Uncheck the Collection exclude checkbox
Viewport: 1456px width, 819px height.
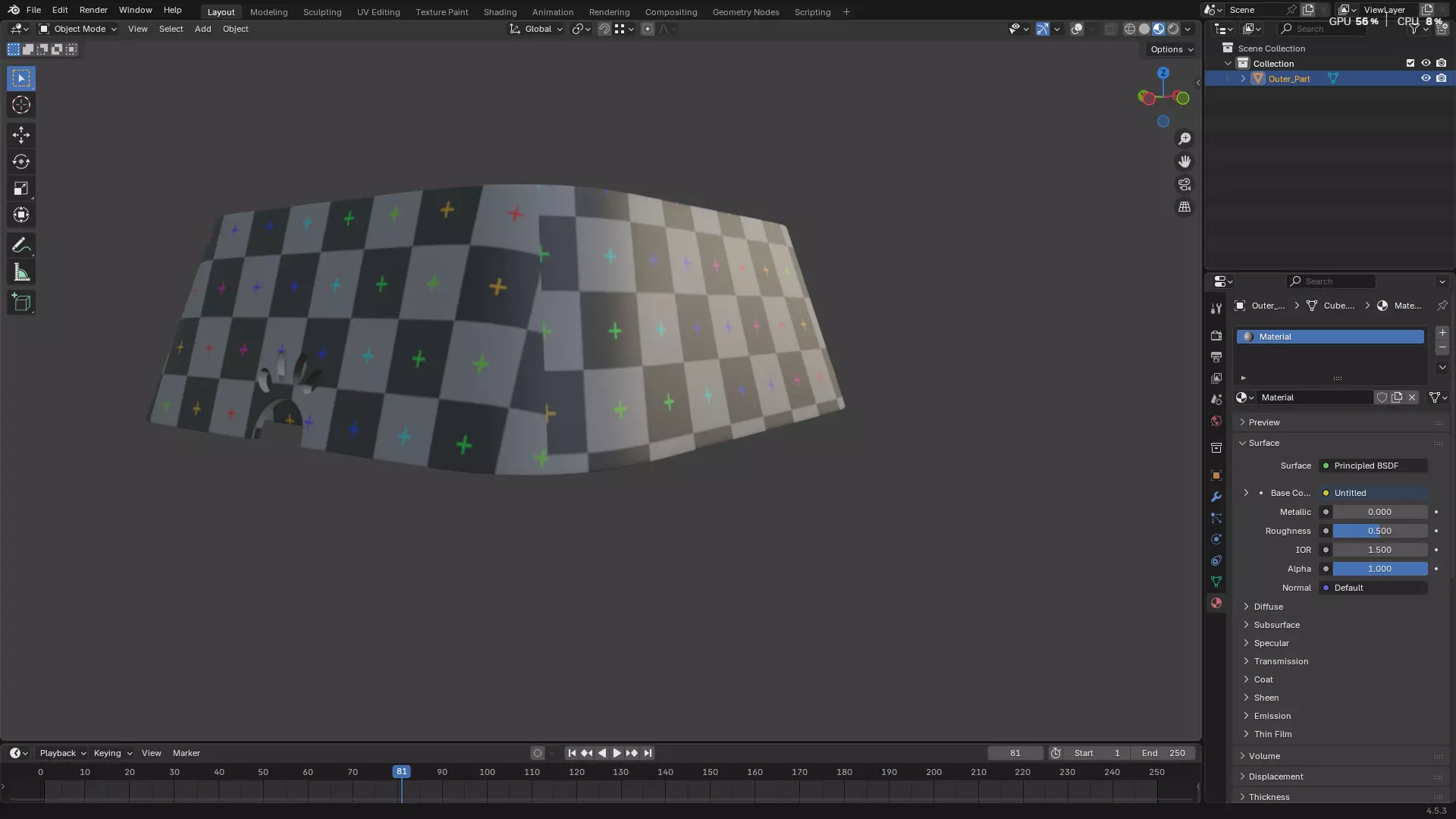click(x=1410, y=64)
